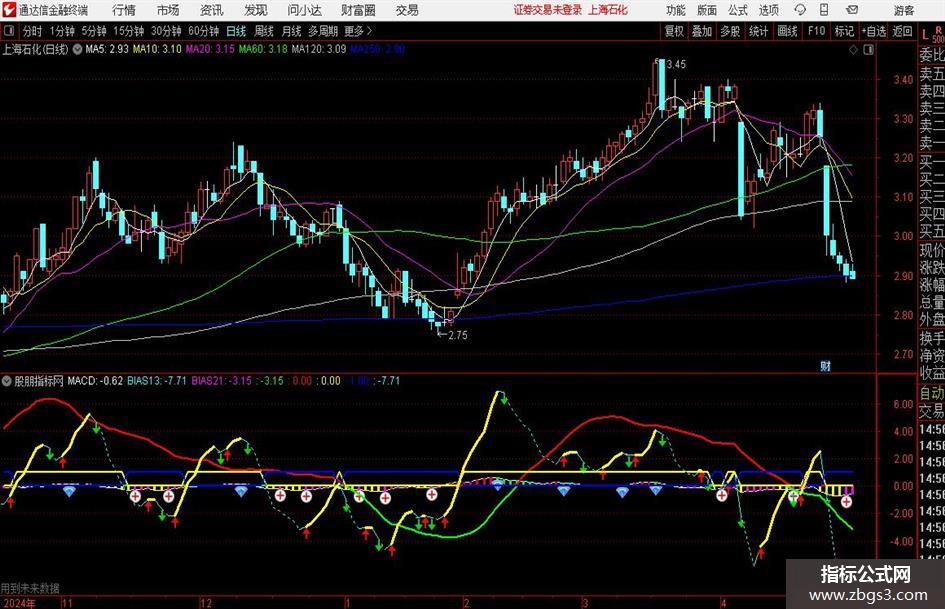Screen dimensions: 945x609
Task: Click the MACD: -0.62 value
Action: 95,381
